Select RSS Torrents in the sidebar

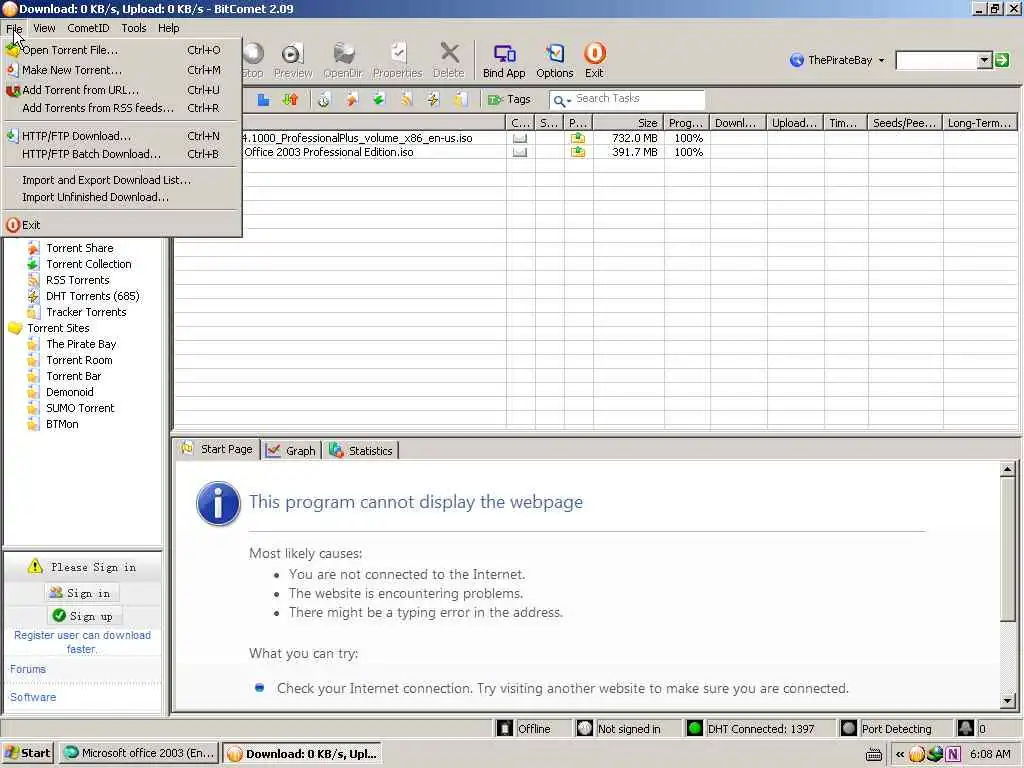click(x=78, y=280)
